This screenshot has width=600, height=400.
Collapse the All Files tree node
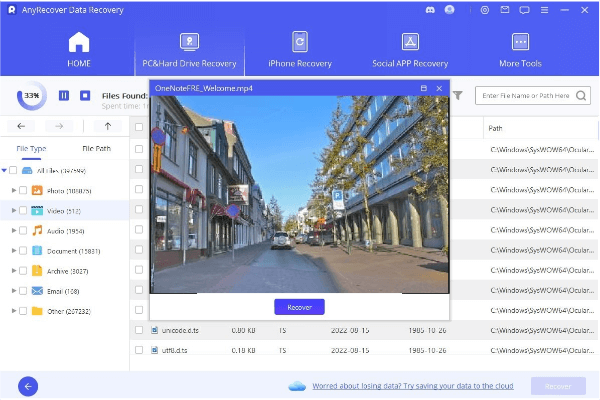(x=6, y=171)
